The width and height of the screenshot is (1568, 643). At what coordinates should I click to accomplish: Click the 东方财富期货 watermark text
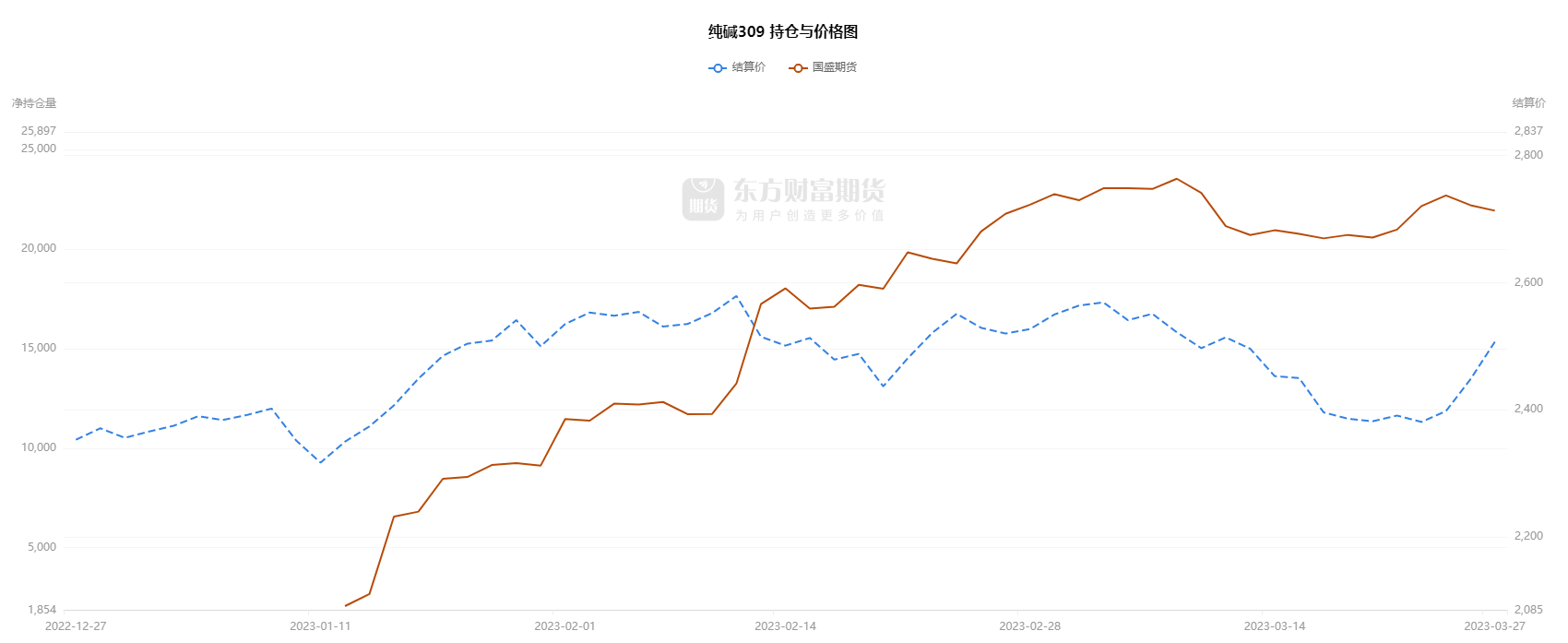pyautogui.click(x=809, y=192)
